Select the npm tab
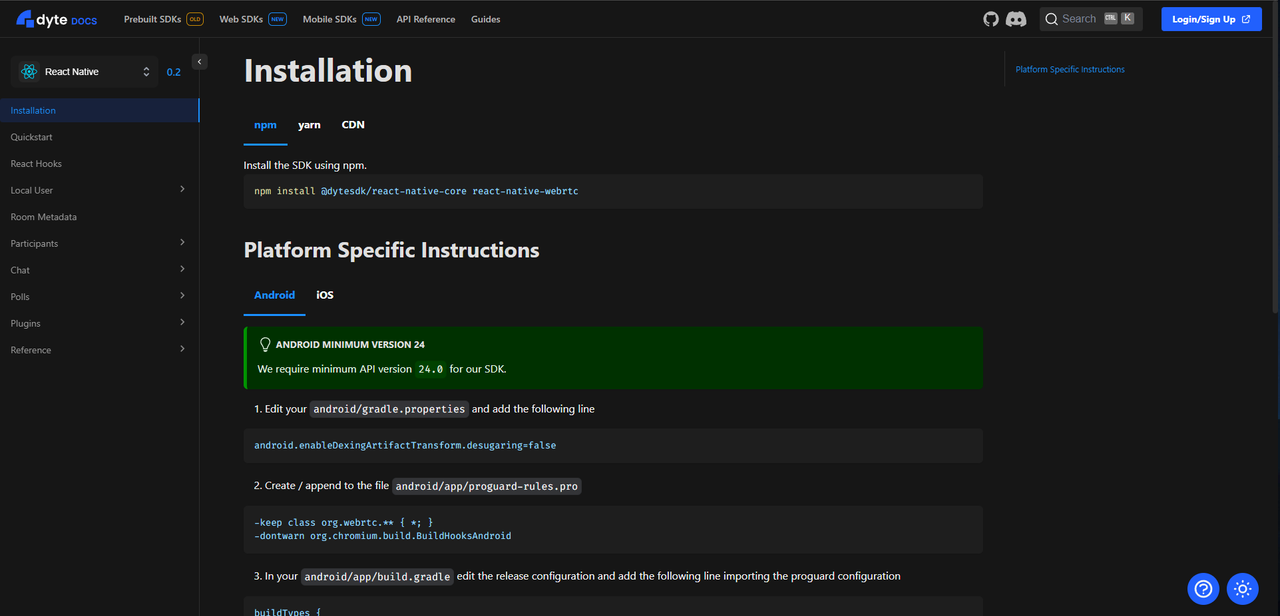This screenshot has height=616, width=1280. (265, 125)
